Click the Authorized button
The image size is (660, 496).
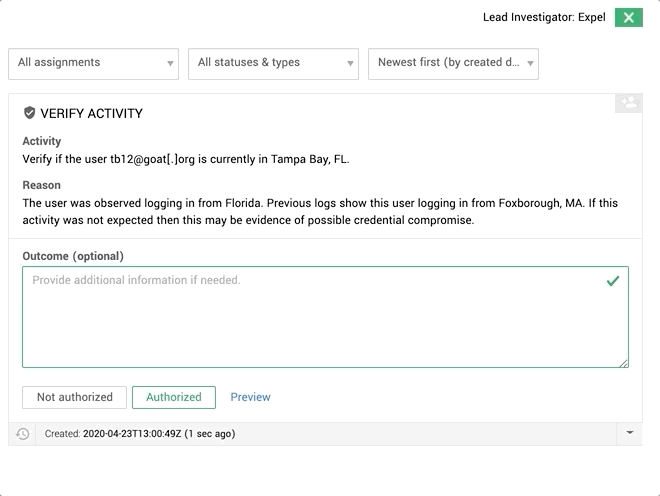(174, 397)
